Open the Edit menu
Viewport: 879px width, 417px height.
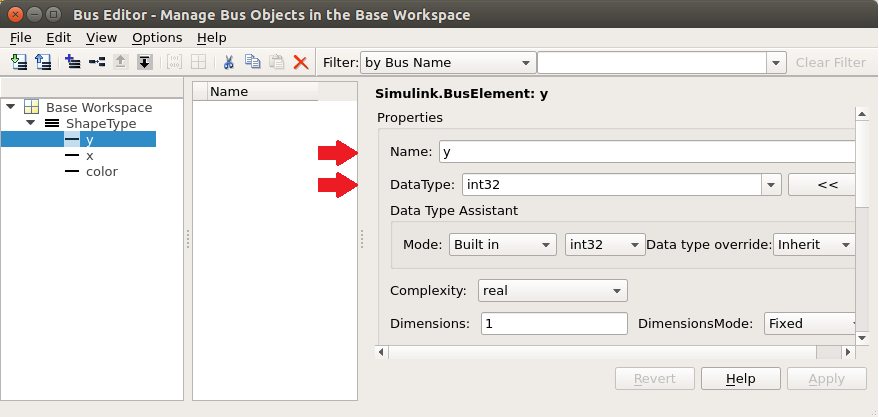pos(58,38)
